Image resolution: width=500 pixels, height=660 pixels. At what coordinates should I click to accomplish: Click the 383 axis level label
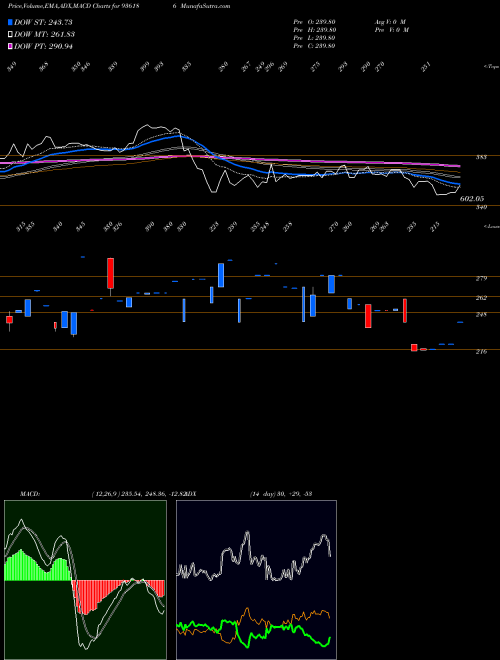(x=481, y=157)
